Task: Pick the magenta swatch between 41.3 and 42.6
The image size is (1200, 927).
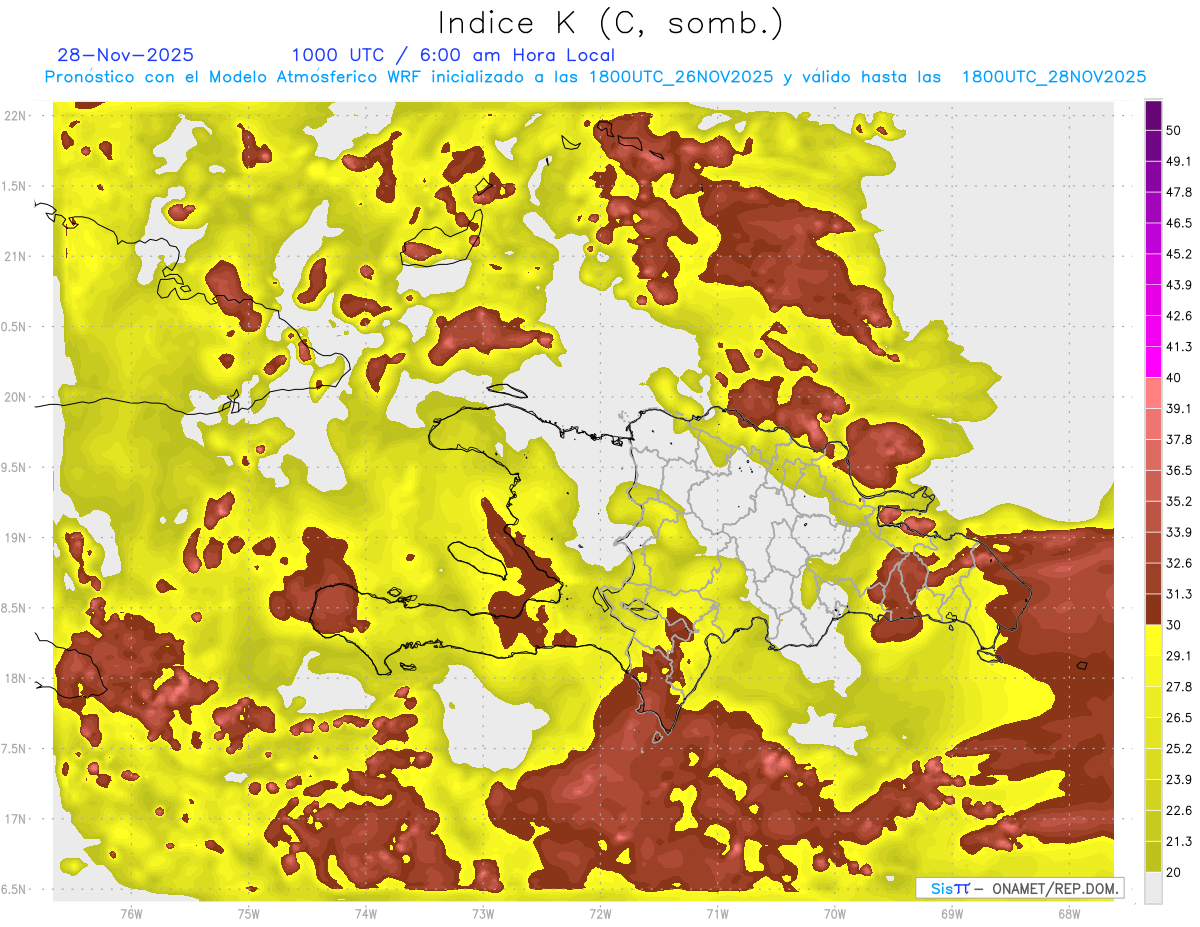Action: tap(1153, 332)
